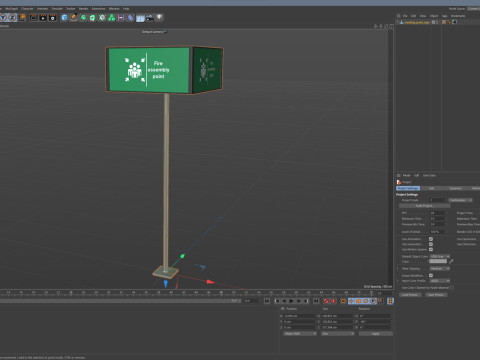The image size is (480, 360).
Task: Edit the Position X coordinate field
Action: [299, 316]
